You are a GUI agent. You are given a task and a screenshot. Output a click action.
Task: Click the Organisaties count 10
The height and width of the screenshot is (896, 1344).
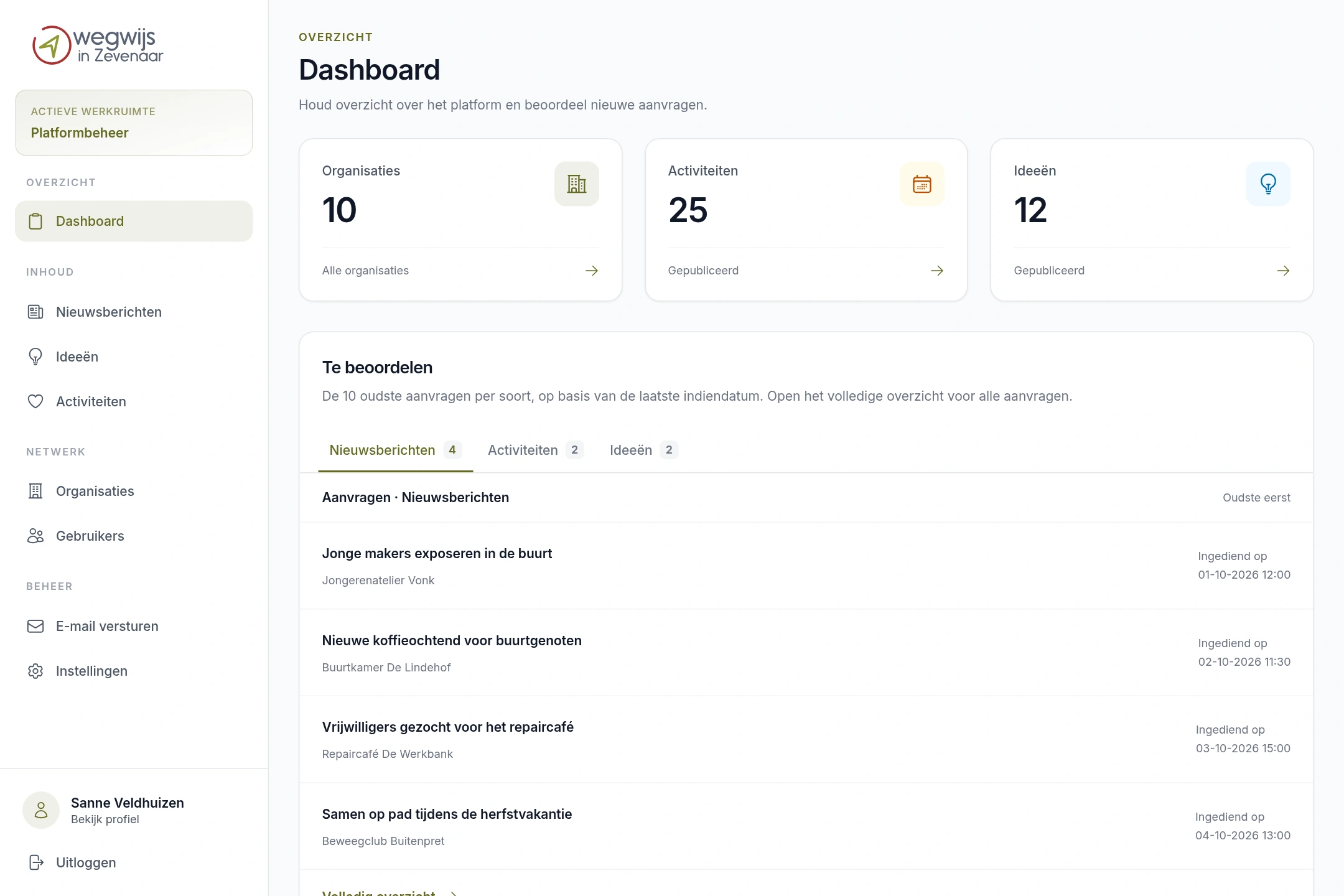[x=339, y=210]
